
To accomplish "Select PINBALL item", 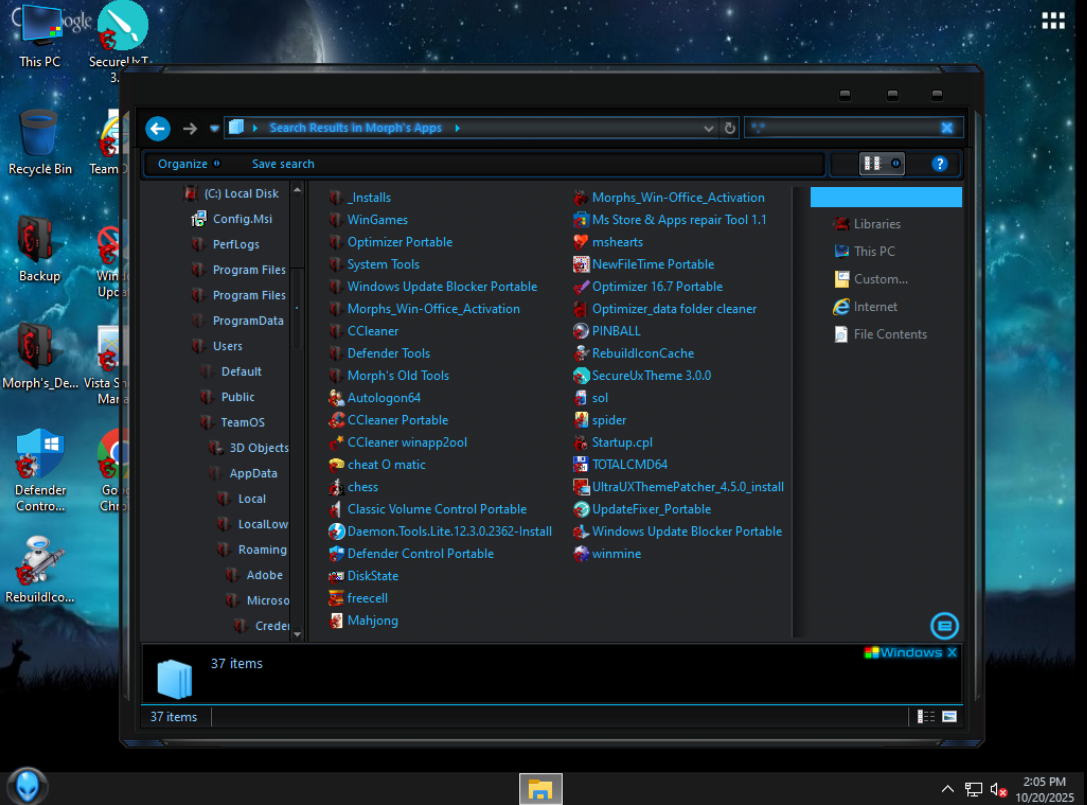I will (x=607, y=331).
